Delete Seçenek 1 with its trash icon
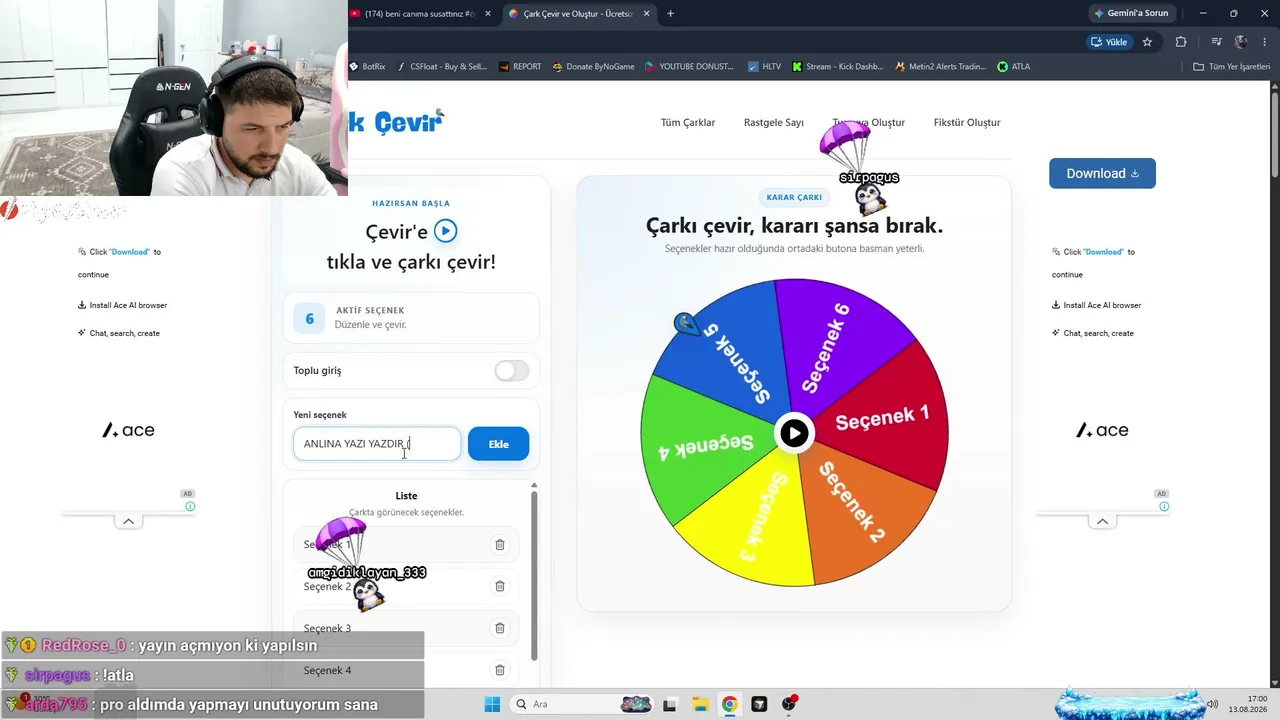This screenshot has height=720, width=1280. [x=500, y=545]
